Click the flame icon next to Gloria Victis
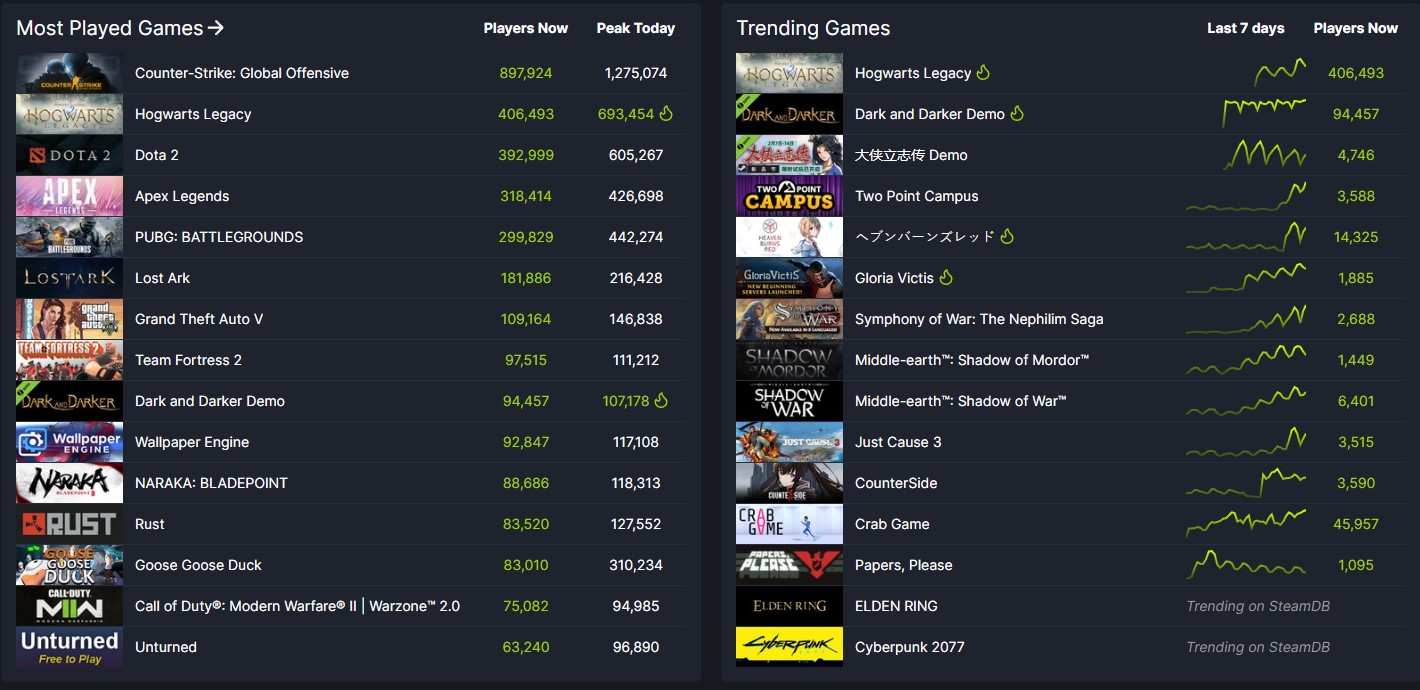This screenshot has width=1420, height=690. click(946, 278)
